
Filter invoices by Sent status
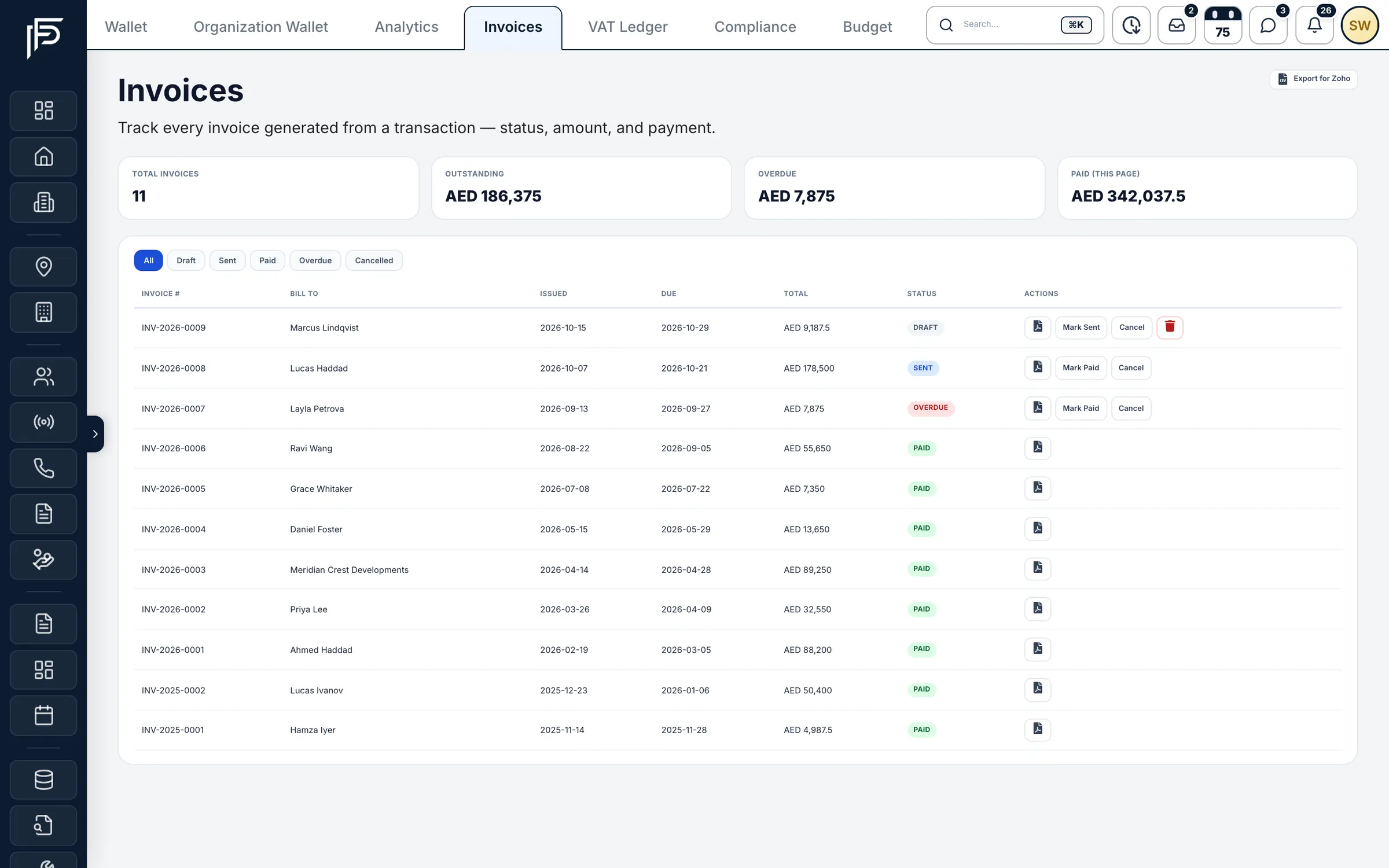(227, 260)
